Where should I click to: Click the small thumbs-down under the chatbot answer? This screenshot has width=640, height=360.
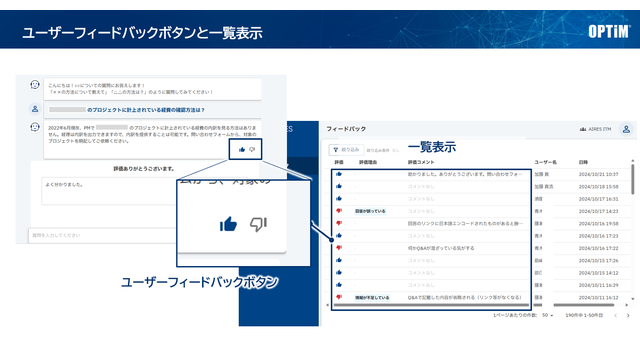(x=252, y=149)
